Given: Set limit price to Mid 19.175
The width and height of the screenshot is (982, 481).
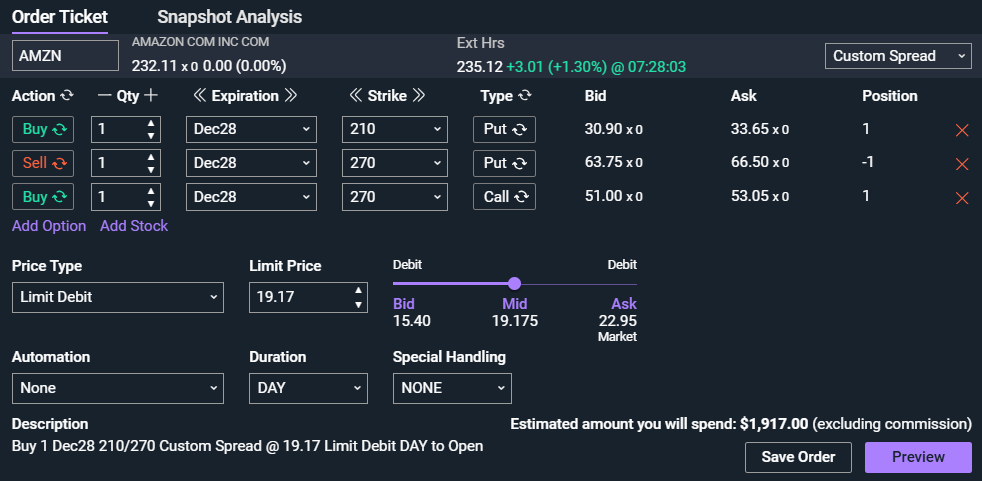Looking at the screenshot, I should (515, 313).
